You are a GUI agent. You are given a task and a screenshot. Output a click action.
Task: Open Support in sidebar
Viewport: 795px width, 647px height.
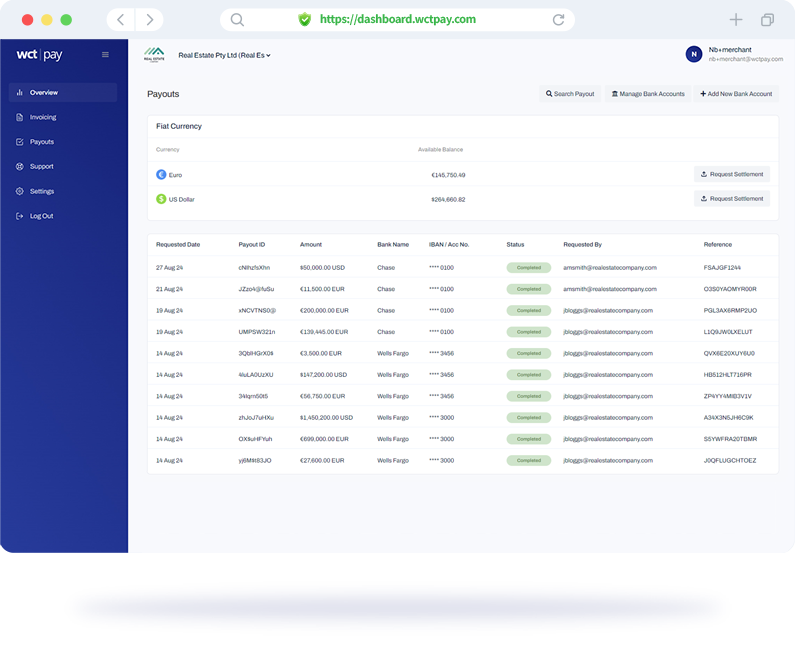pyautogui.click(x=42, y=166)
